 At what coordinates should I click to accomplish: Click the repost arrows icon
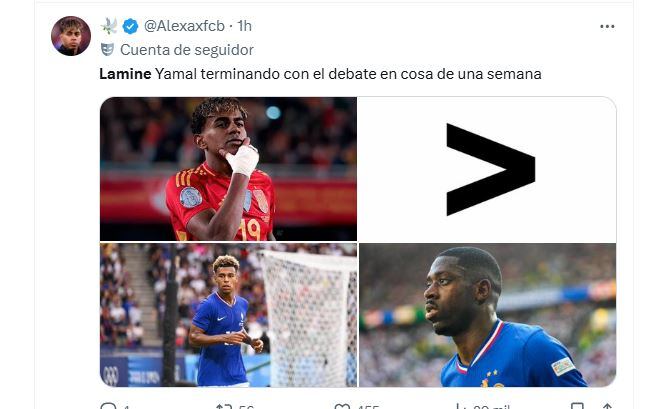224,406
